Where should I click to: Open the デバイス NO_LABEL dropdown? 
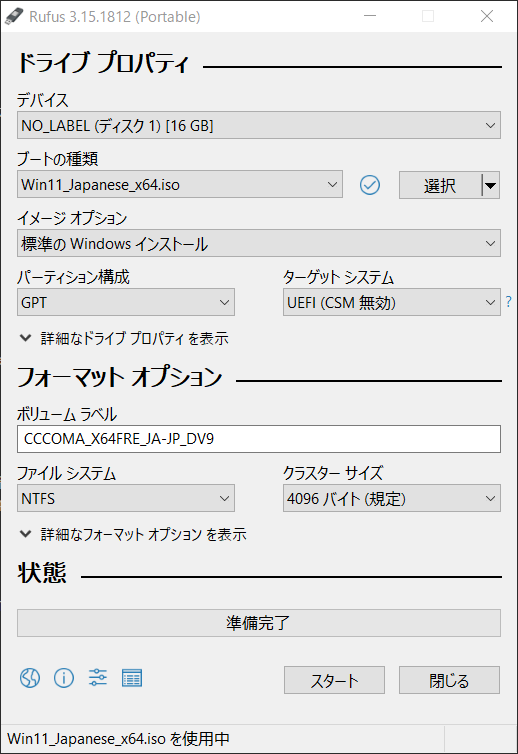(x=259, y=126)
